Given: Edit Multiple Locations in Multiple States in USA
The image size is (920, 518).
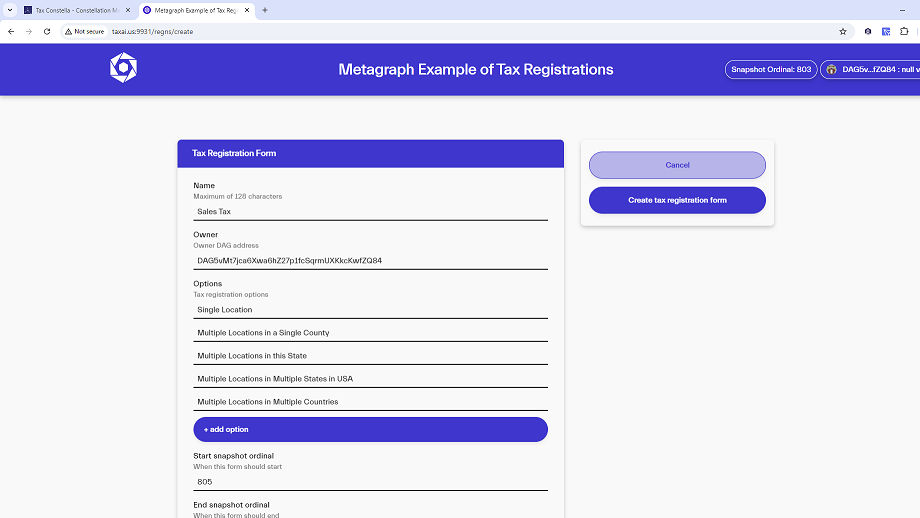Looking at the screenshot, I should click(x=370, y=379).
